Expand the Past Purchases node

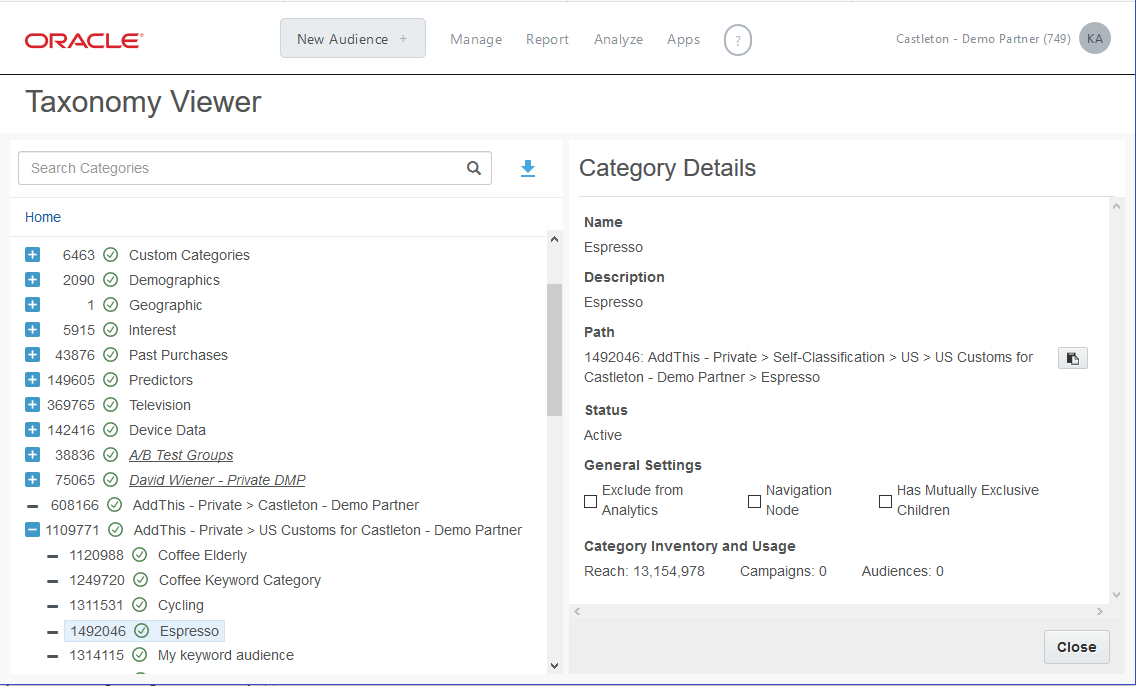[33, 354]
